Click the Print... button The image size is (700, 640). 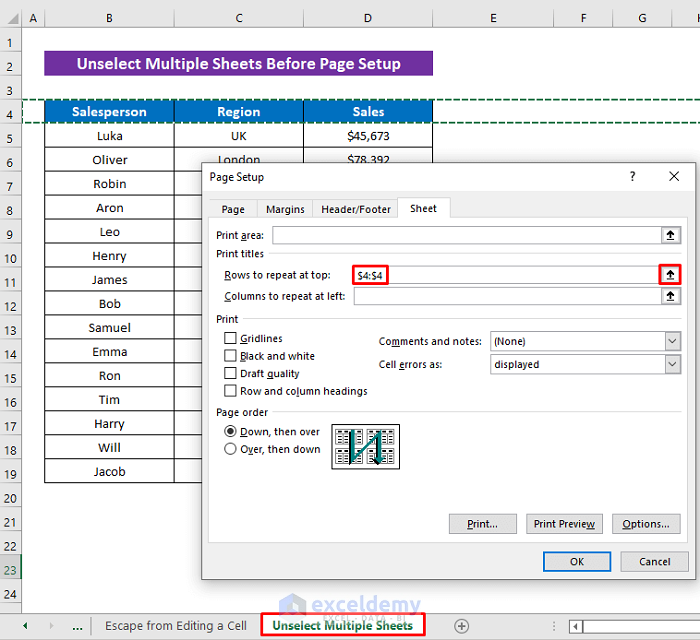click(483, 524)
